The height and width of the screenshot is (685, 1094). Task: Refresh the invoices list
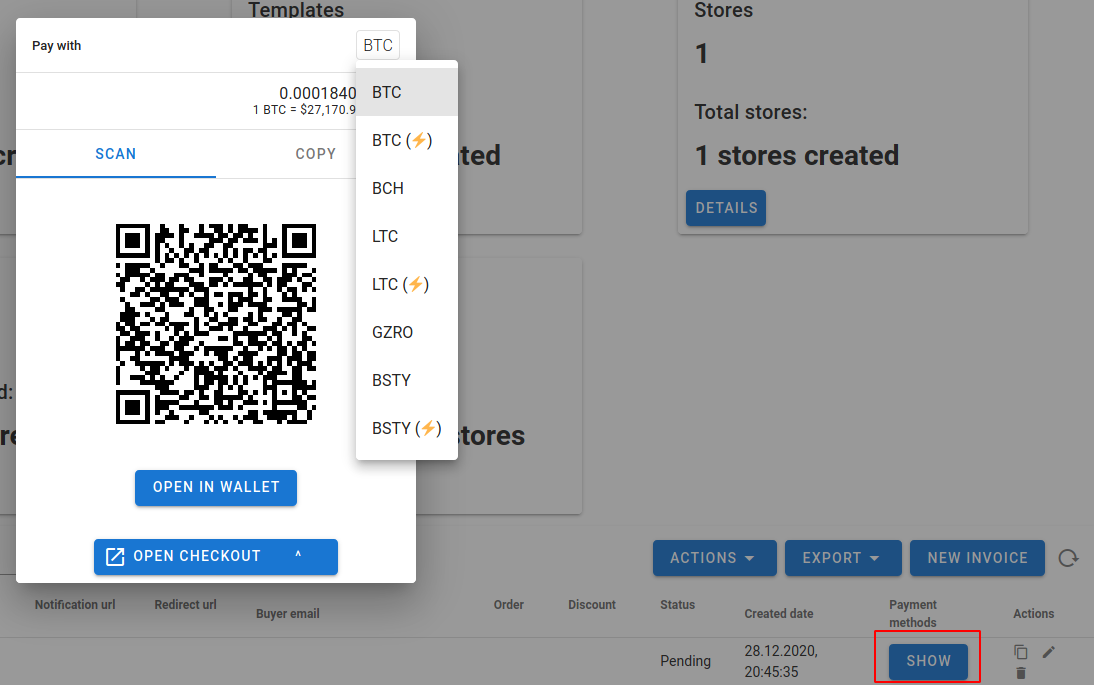pyautogui.click(x=1068, y=558)
